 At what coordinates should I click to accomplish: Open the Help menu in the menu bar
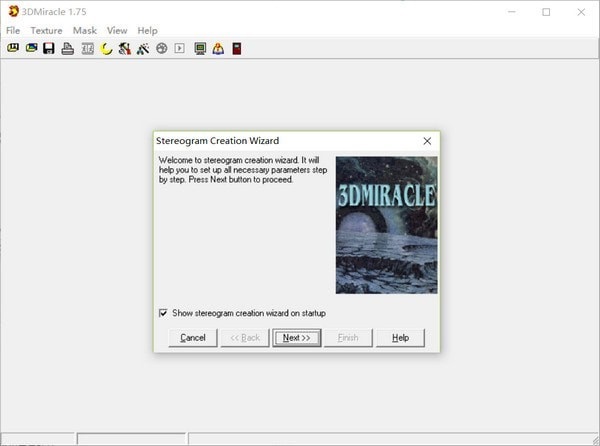point(148,31)
